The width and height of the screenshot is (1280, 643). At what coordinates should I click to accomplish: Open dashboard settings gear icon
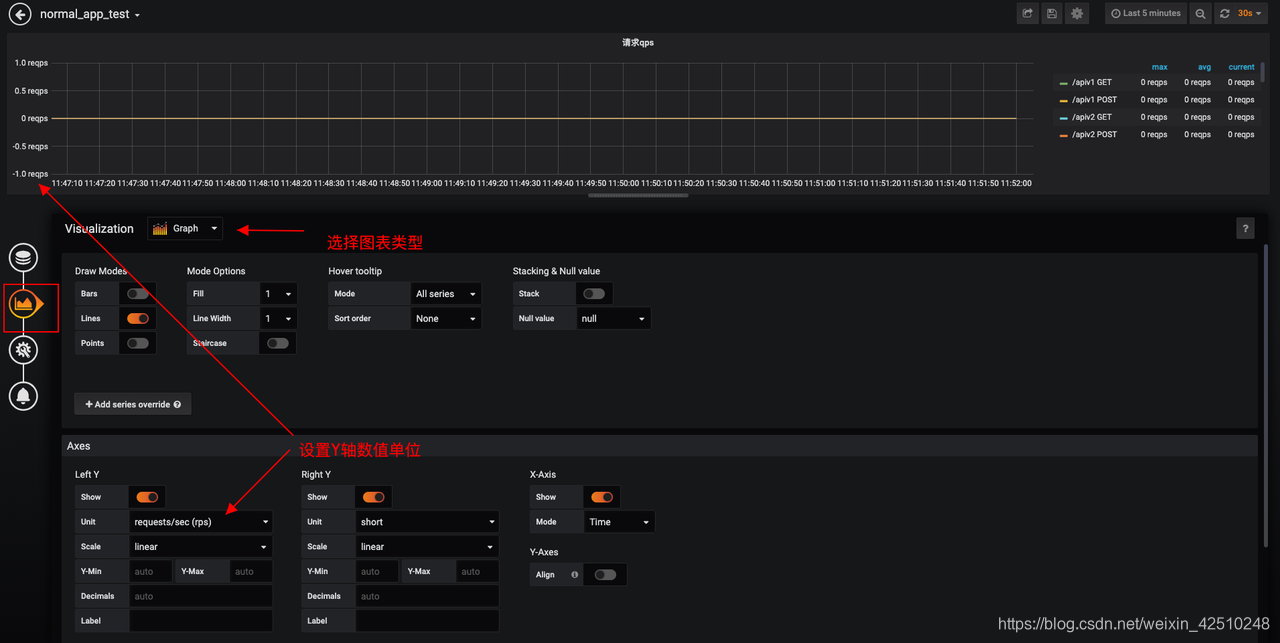[1077, 14]
